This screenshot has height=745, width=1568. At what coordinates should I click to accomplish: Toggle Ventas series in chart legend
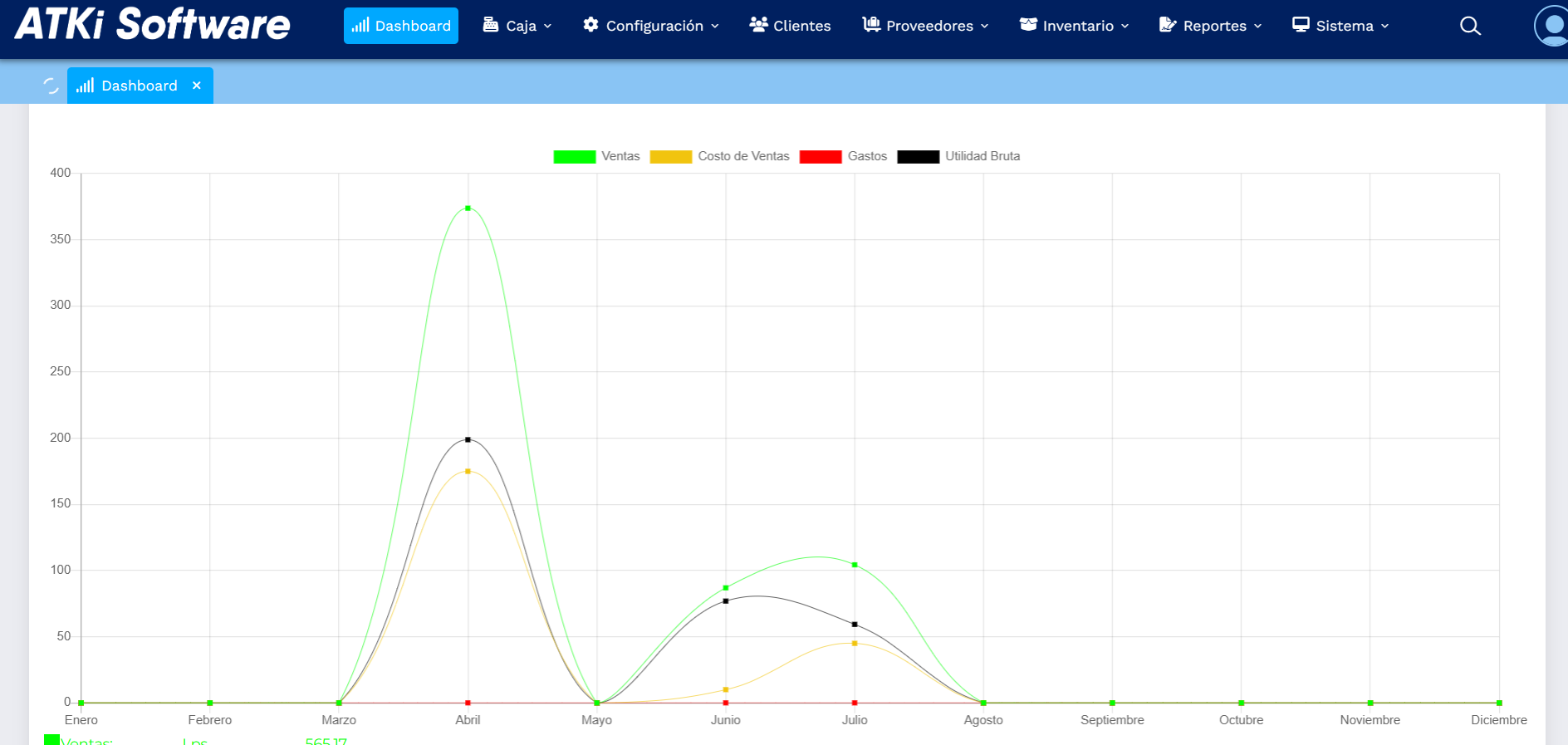click(596, 156)
